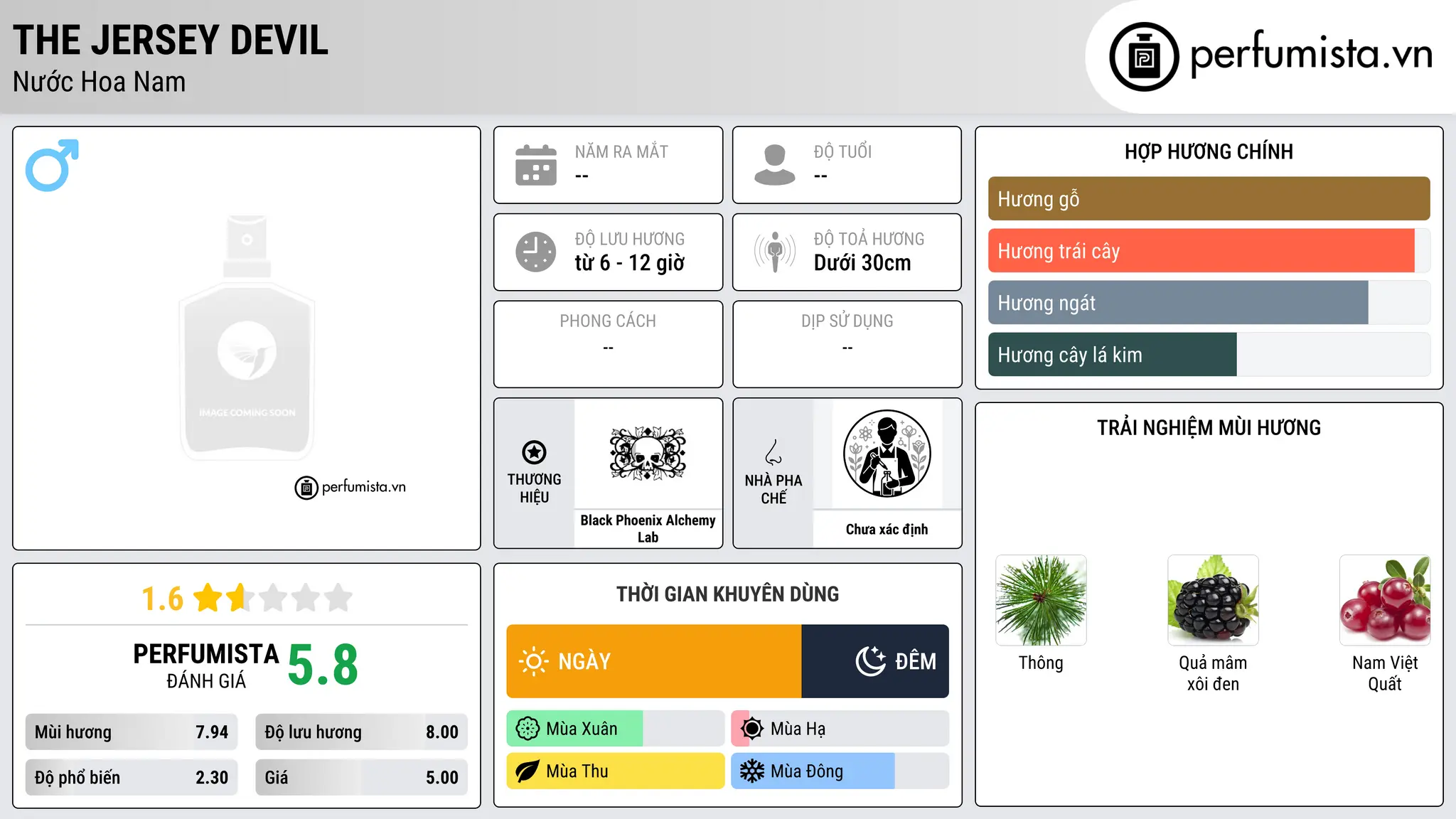Click the Mùa Đông season bar
Screen dimensions: 1456x819
click(840, 771)
